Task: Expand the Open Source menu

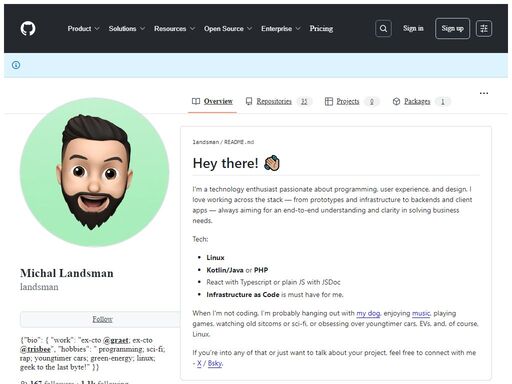Action: [228, 29]
